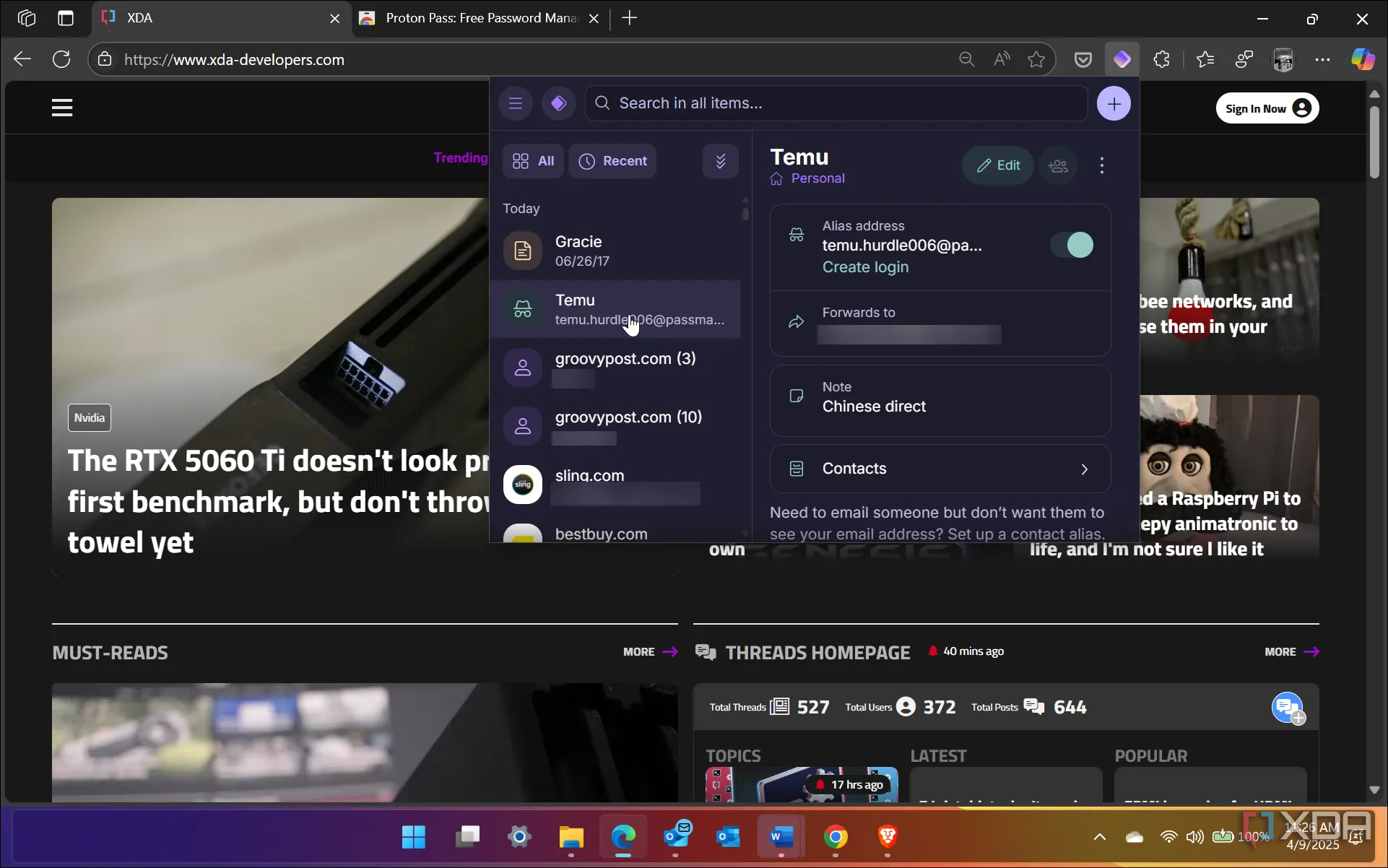Switch to the Recent items filter
Screen dimensions: 1388x868
click(x=612, y=161)
